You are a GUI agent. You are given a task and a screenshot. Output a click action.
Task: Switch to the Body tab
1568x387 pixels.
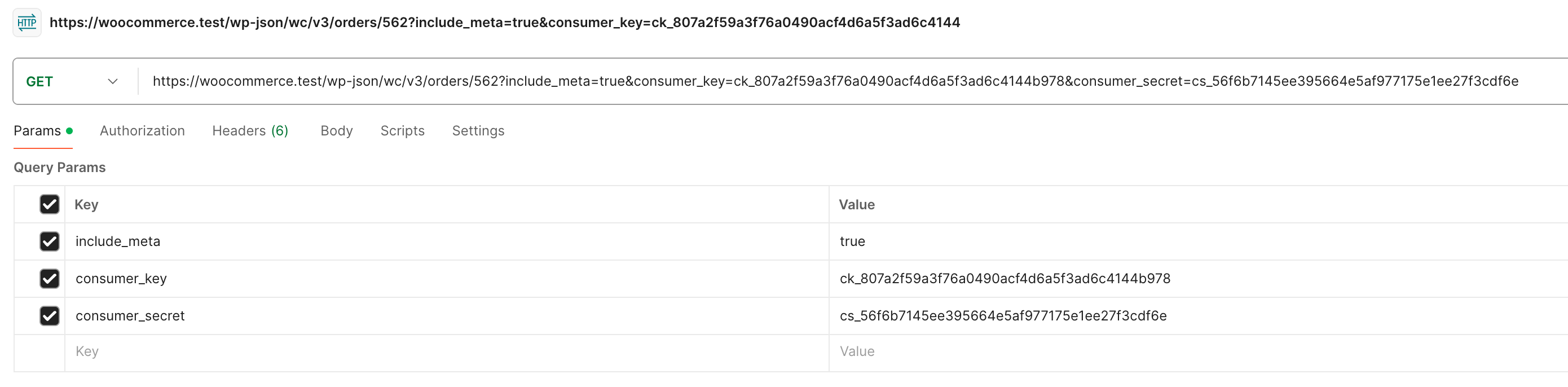336,131
